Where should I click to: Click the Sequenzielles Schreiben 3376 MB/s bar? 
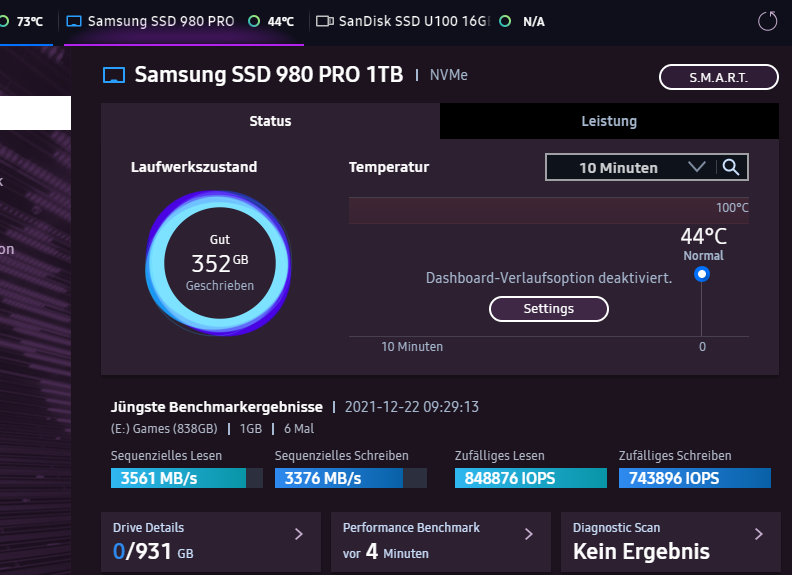point(351,478)
